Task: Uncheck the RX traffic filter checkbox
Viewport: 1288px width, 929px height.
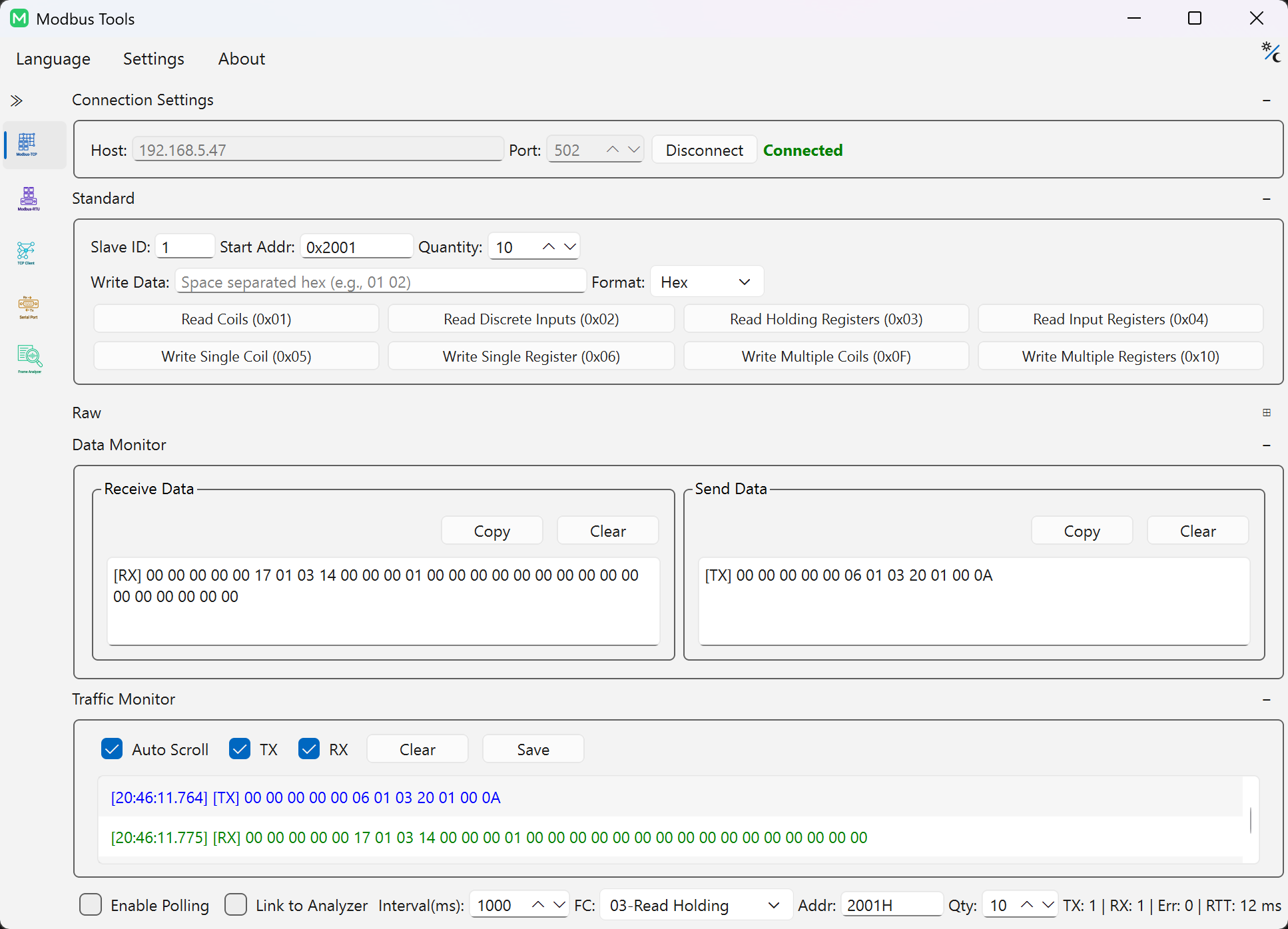Action: coord(309,749)
